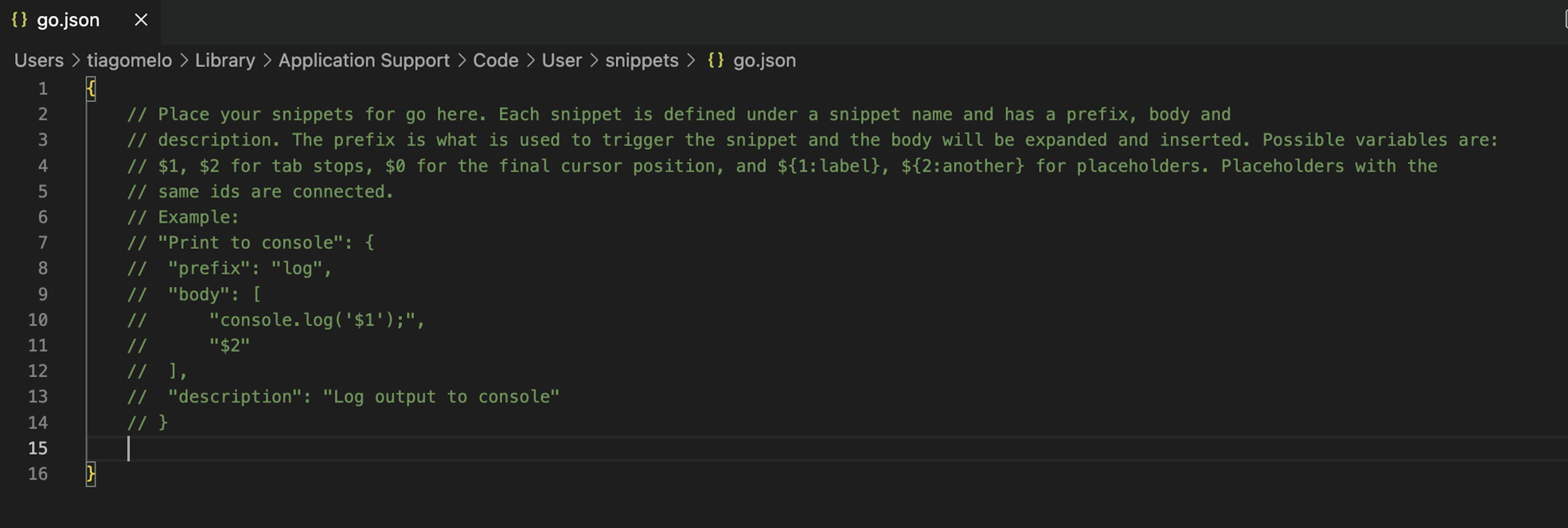Close the go.json editor tab
1568x528 pixels.
coord(141,20)
